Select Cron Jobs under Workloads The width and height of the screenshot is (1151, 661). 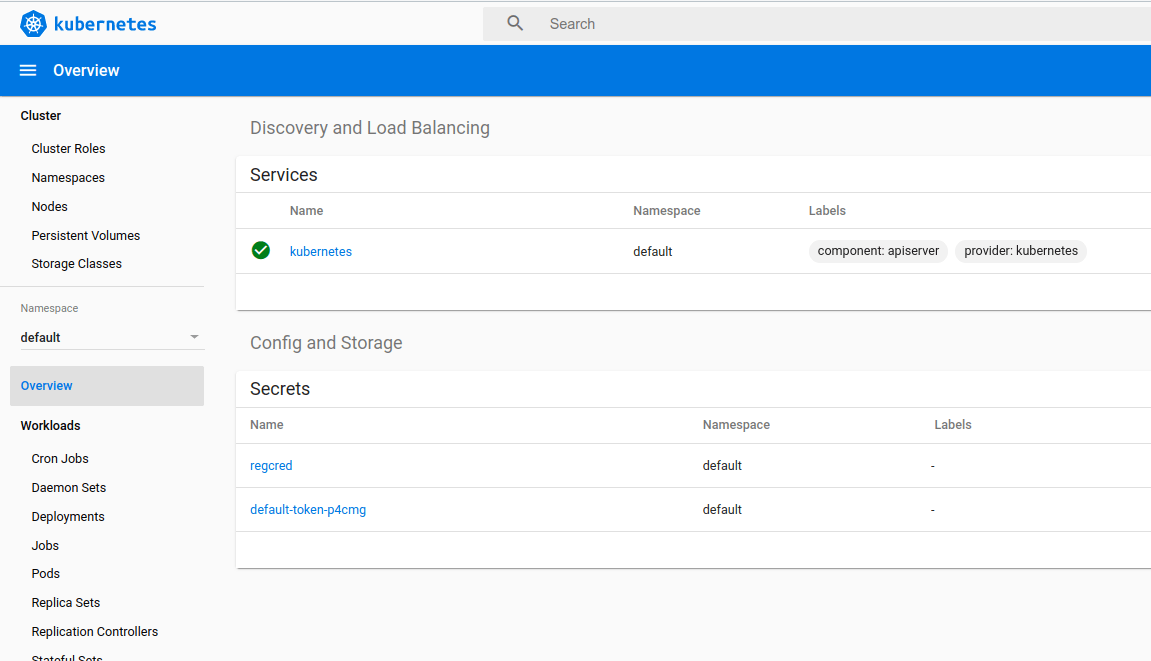59,458
